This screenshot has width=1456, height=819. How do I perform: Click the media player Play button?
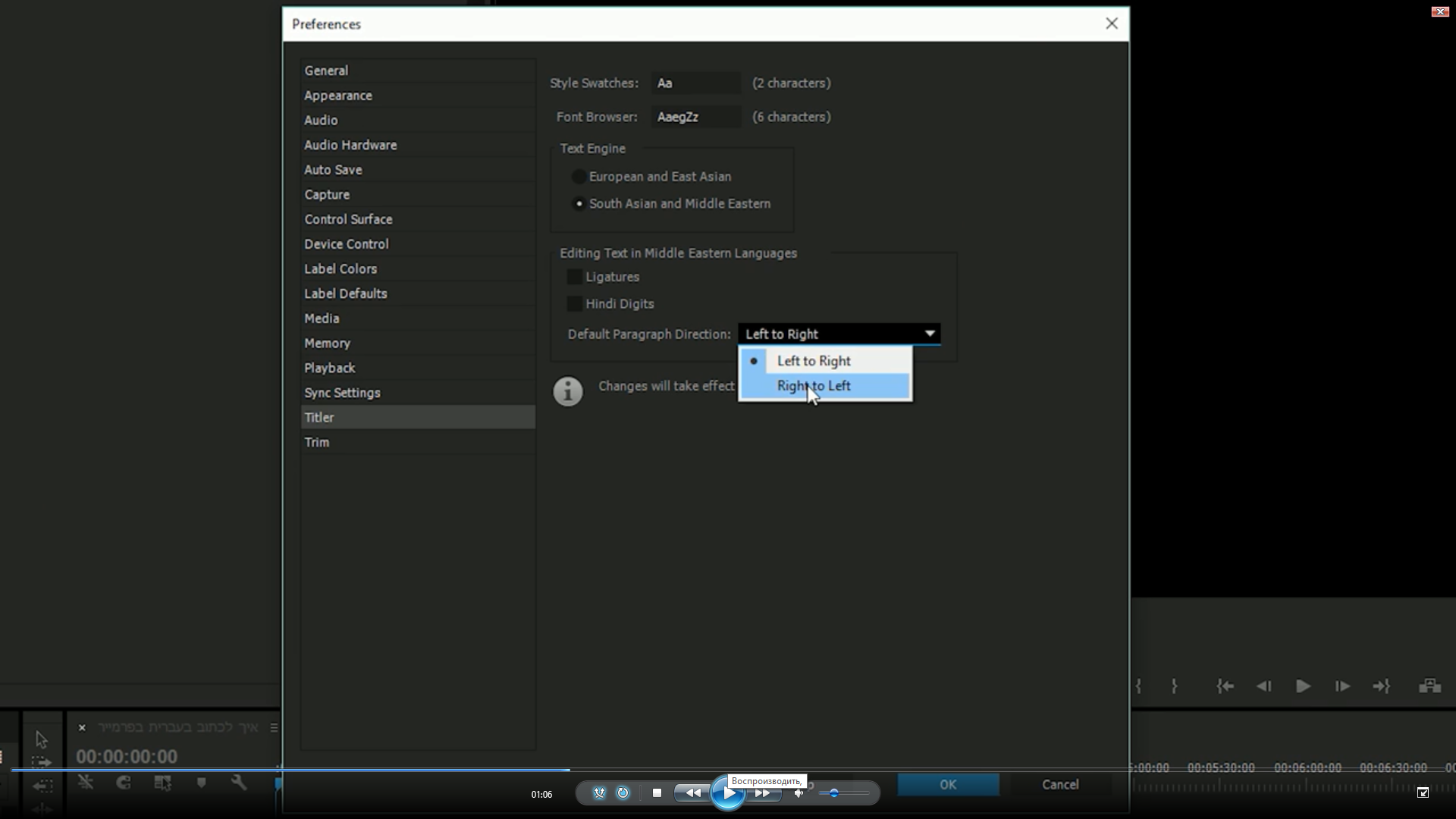coord(728,793)
